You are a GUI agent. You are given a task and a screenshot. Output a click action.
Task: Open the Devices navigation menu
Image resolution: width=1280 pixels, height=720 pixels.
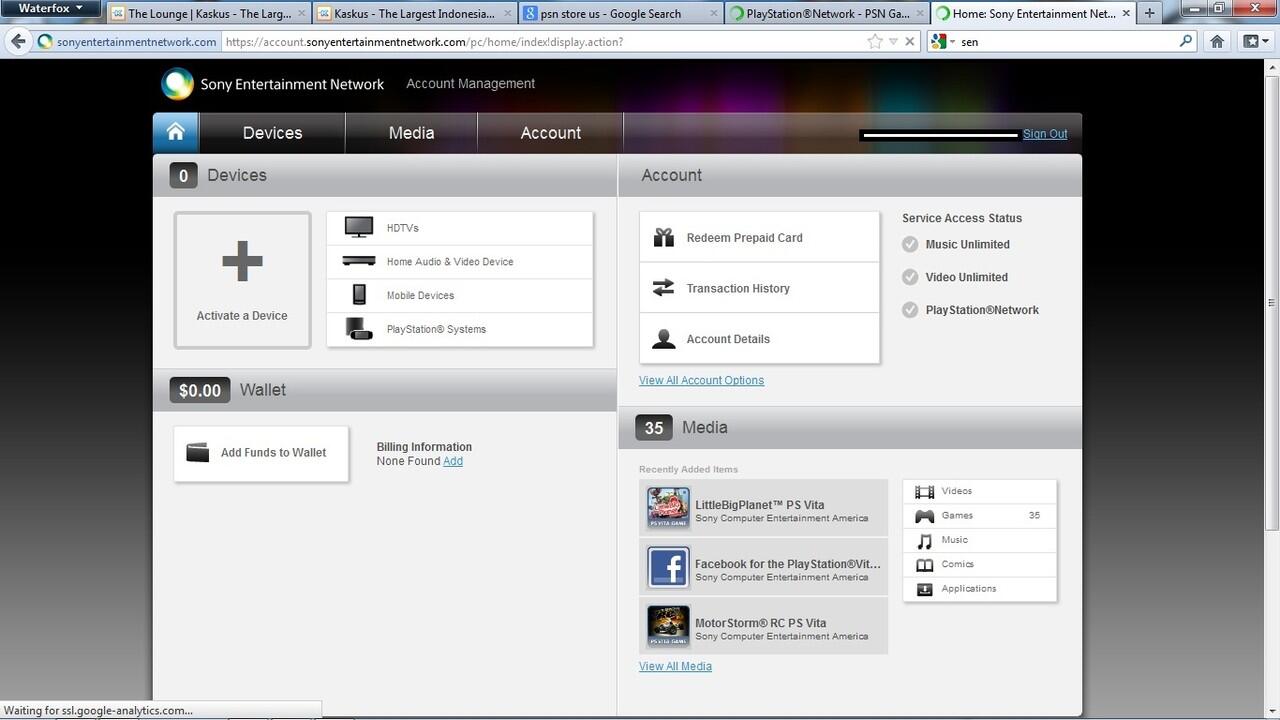272,132
